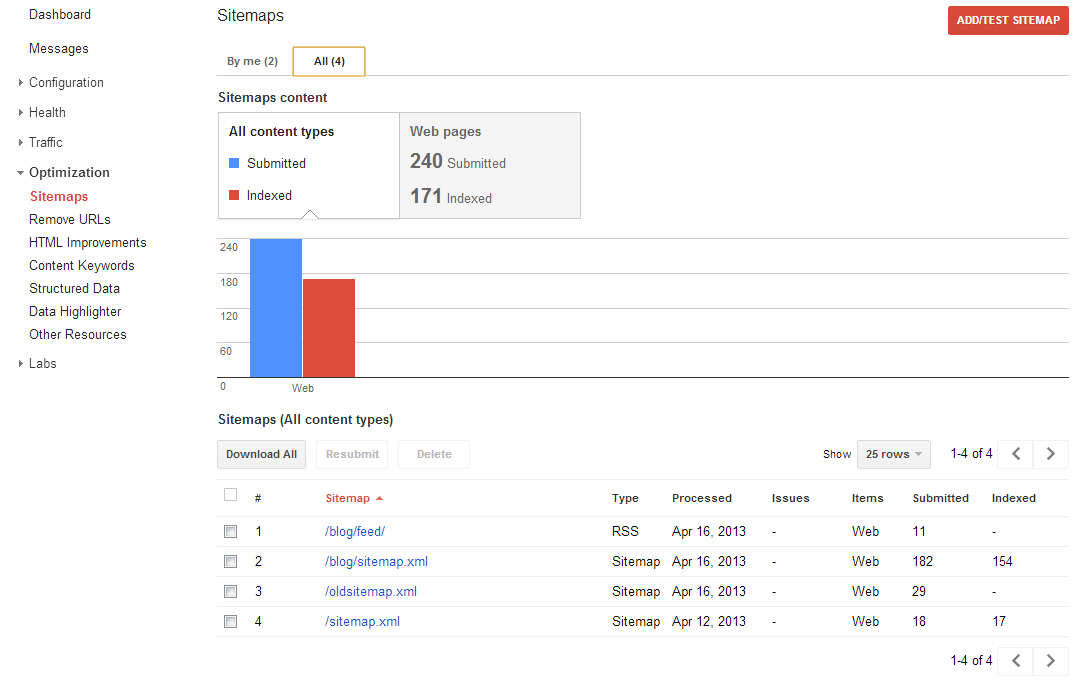Click the Download All button

261,454
